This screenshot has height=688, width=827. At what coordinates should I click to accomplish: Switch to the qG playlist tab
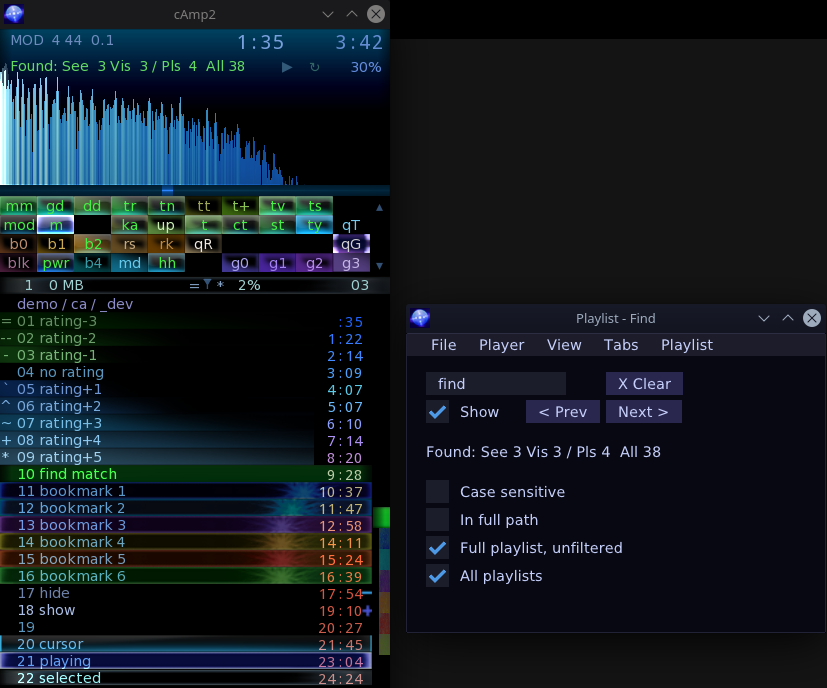pyautogui.click(x=351, y=244)
